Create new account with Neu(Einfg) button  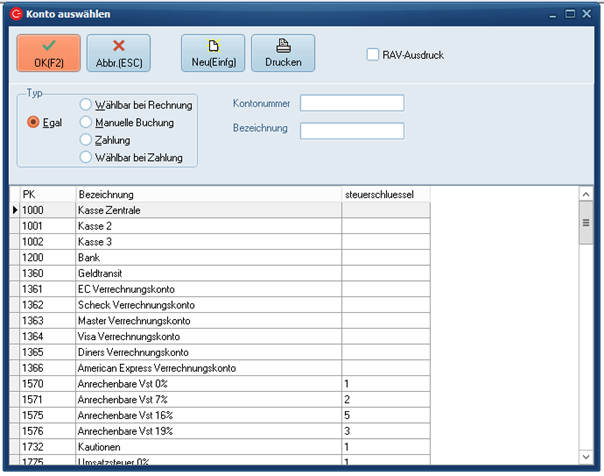point(212,52)
